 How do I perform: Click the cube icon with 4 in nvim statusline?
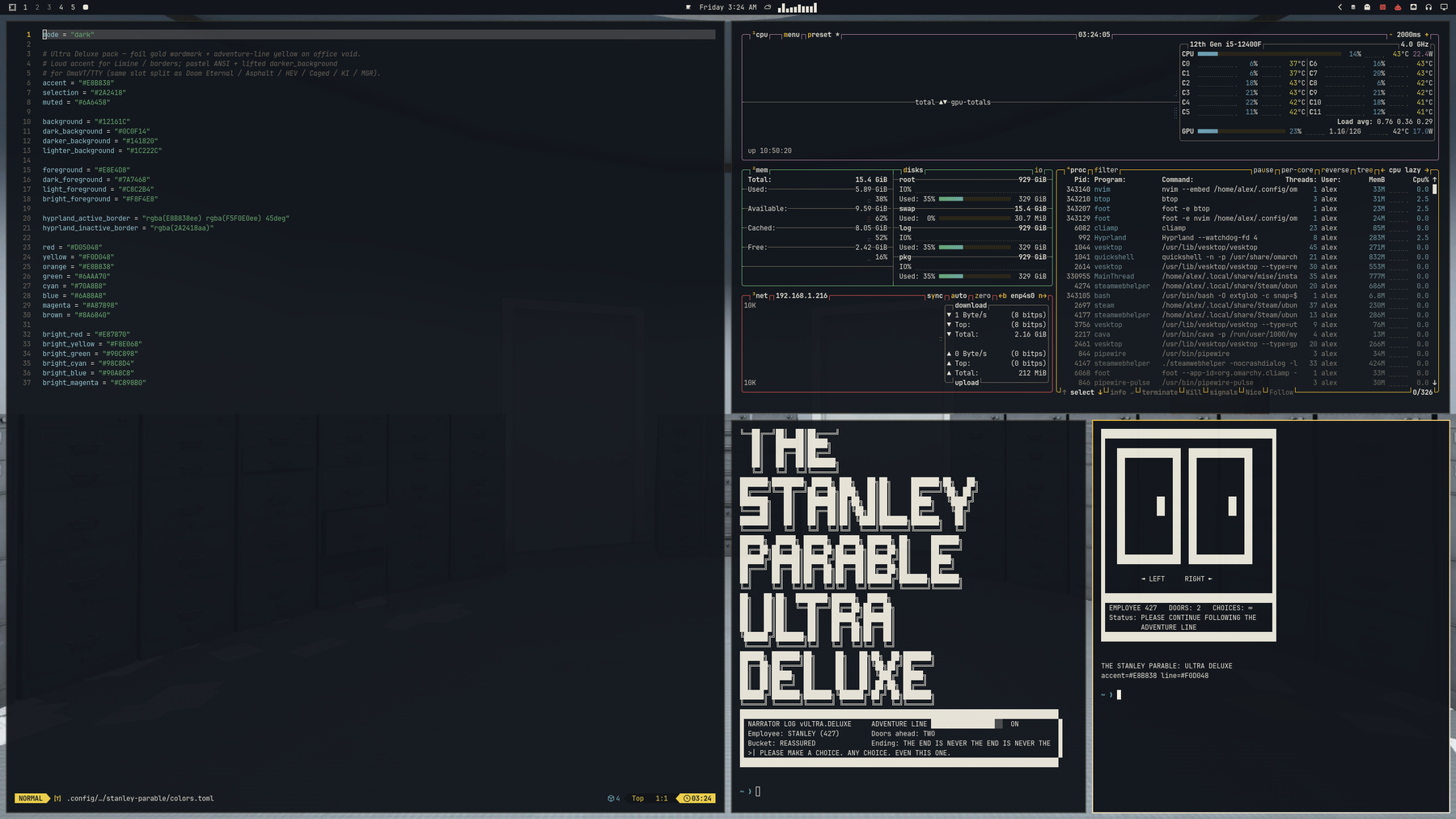click(614, 799)
